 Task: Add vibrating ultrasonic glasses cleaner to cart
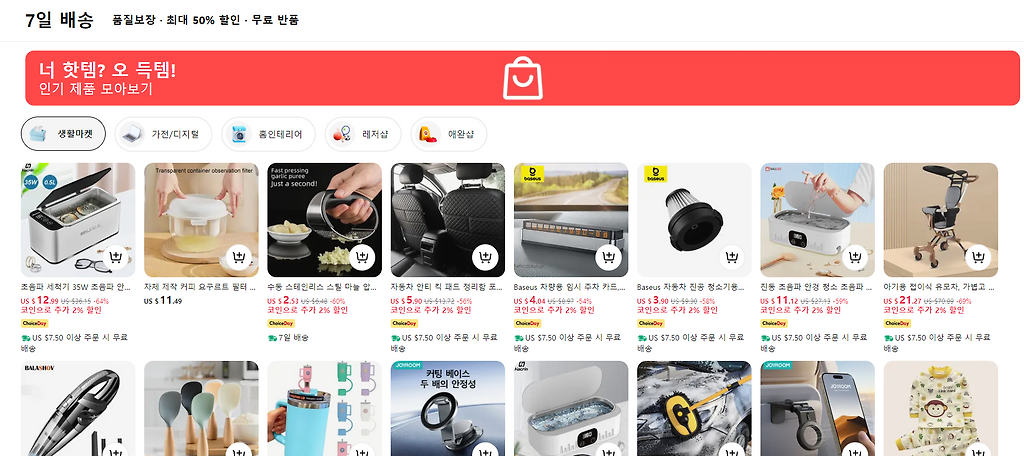pos(855,257)
